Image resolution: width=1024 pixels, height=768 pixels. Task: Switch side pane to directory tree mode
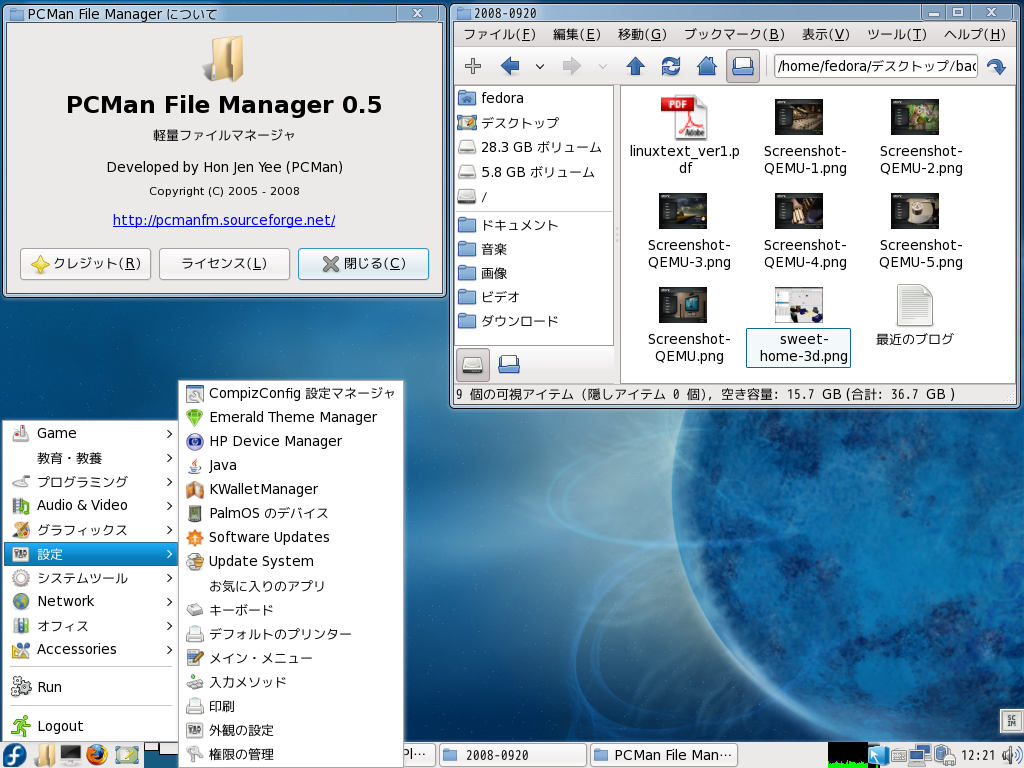point(509,364)
